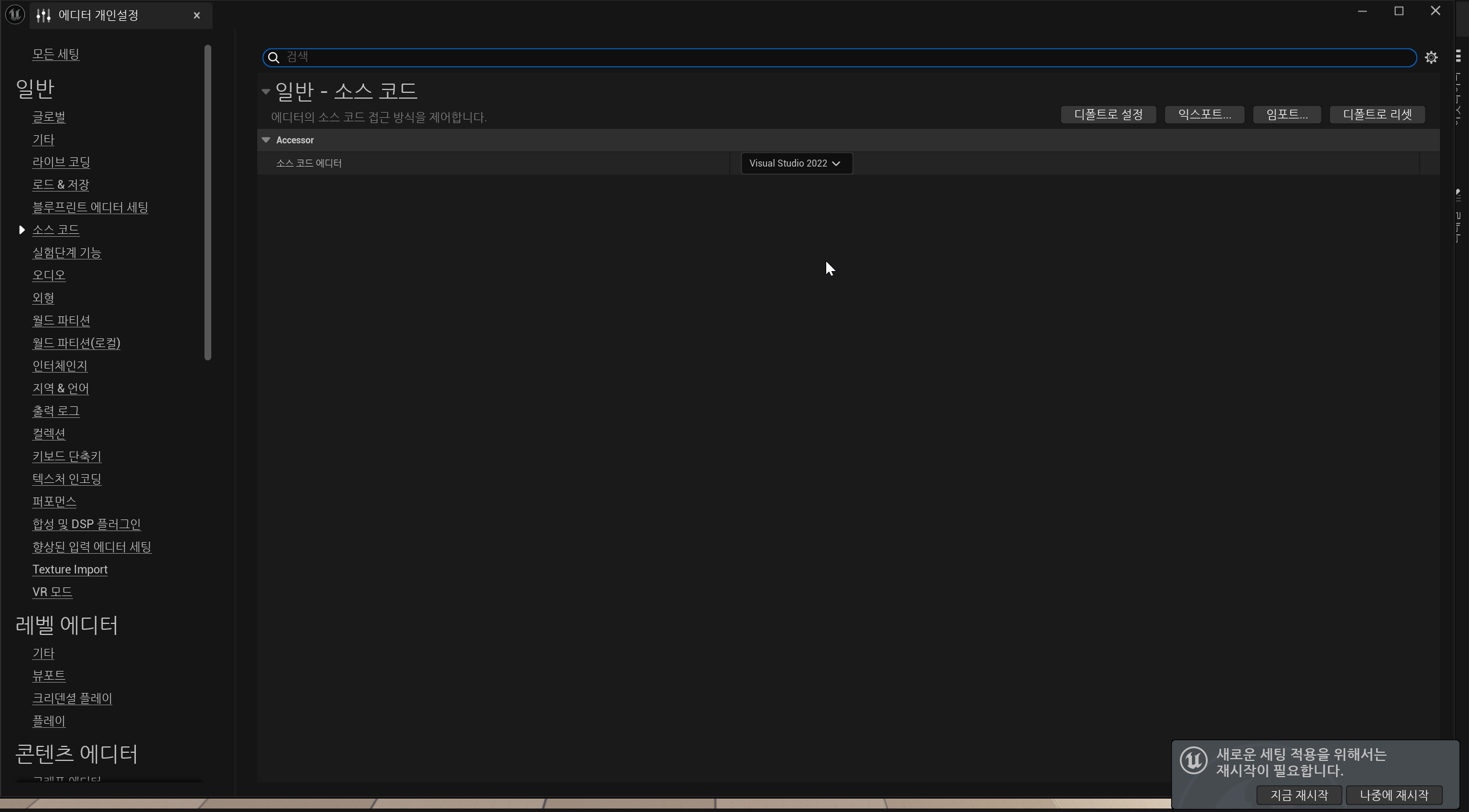Open the Visual Studio 2022 editor dropdown
This screenshot has width=1469, height=812.
[x=796, y=164]
